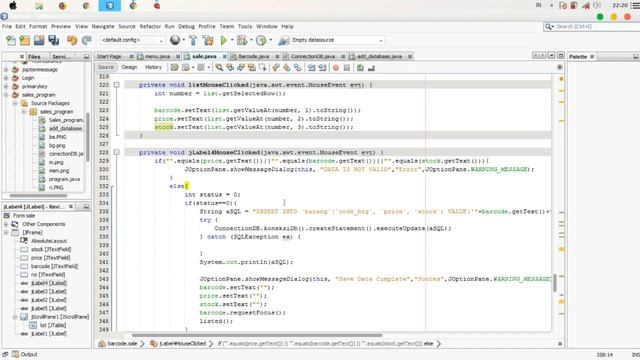Click the Apple menu icon
The height and width of the screenshot is (360, 640).
coord(13,5)
